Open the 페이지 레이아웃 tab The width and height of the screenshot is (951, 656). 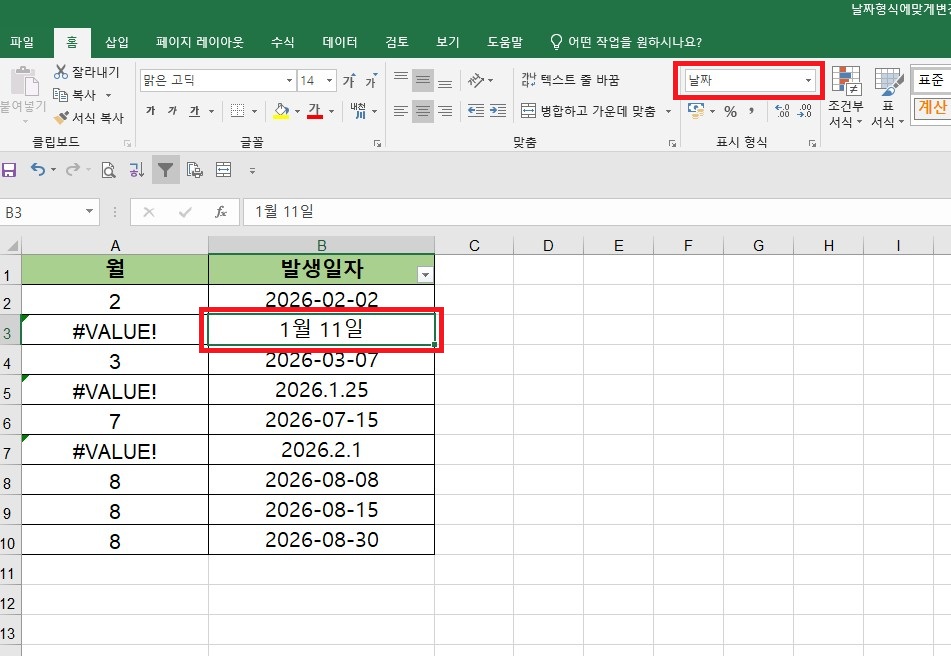pos(200,42)
